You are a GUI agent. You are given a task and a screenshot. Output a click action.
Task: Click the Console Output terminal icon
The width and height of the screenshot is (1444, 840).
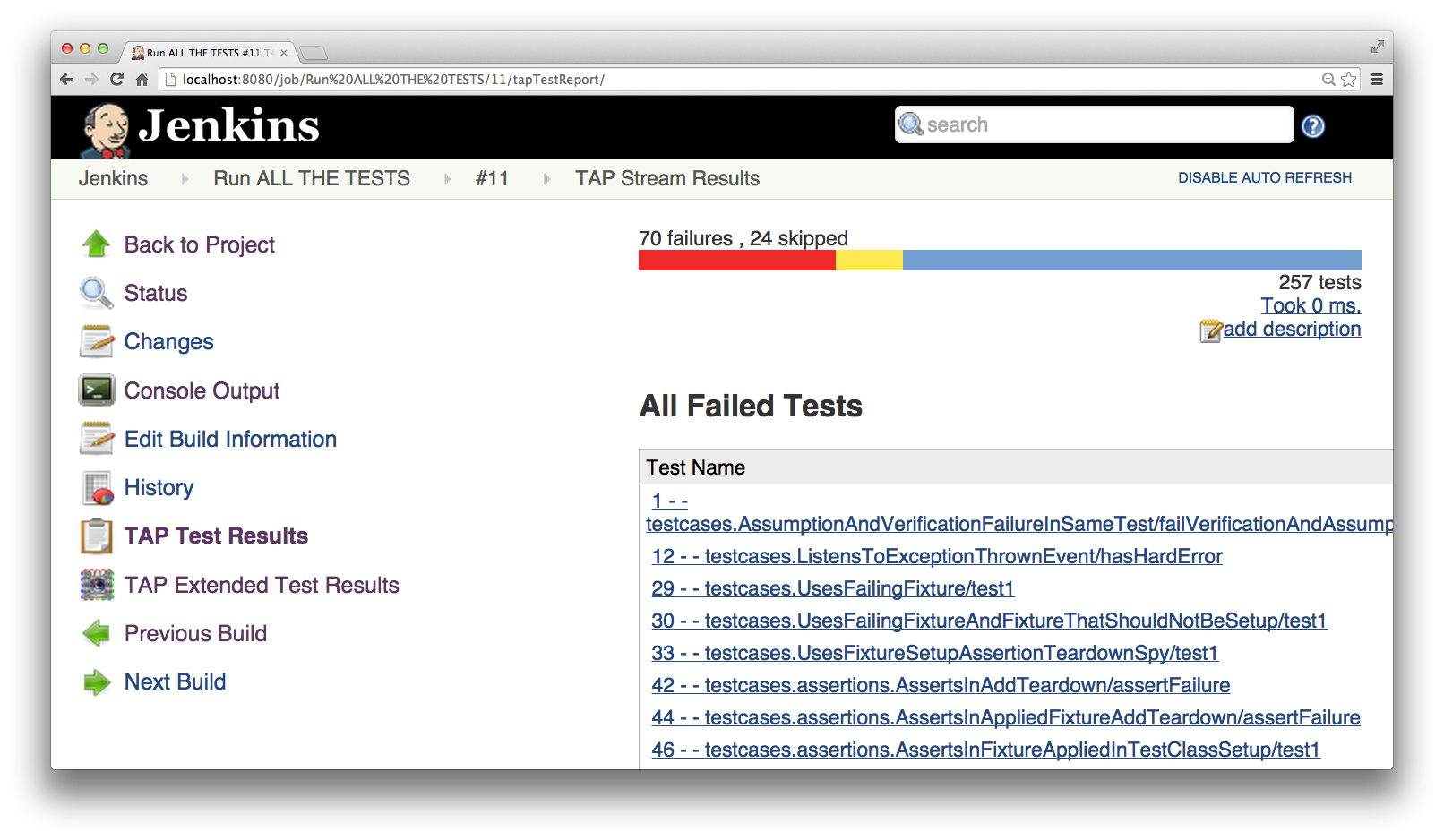coord(96,390)
